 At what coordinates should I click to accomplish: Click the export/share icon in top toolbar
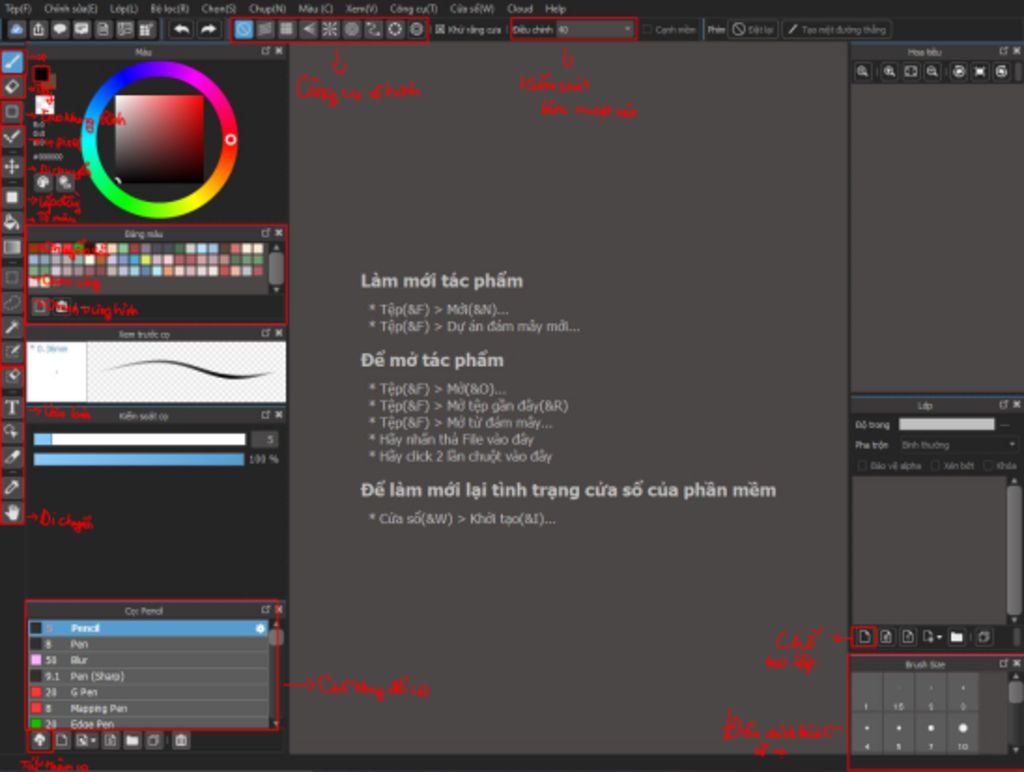(x=39, y=29)
